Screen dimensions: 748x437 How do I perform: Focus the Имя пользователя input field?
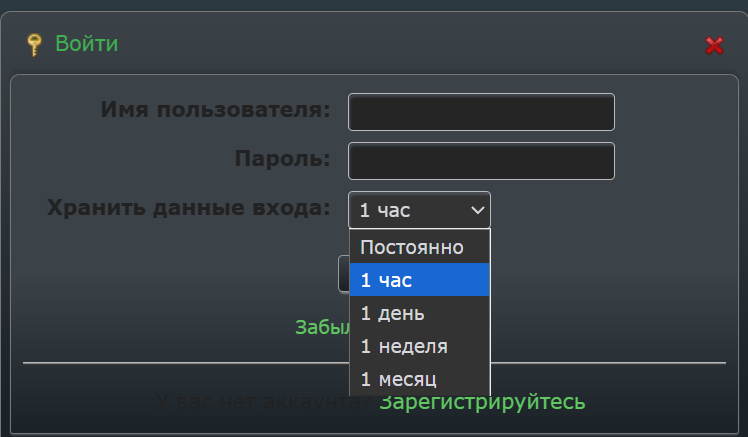pyautogui.click(x=481, y=112)
